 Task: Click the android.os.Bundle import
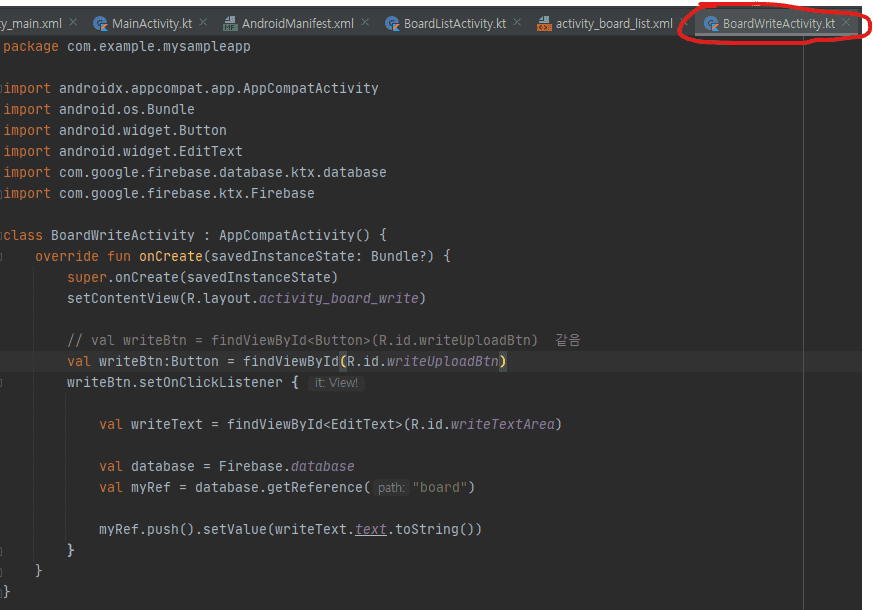(x=127, y=110)
